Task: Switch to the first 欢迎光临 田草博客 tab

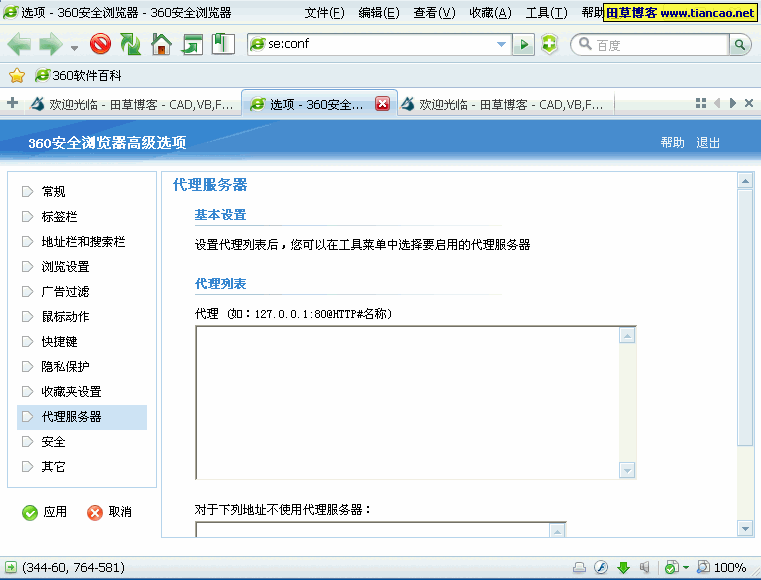Action: click(132, 104)
